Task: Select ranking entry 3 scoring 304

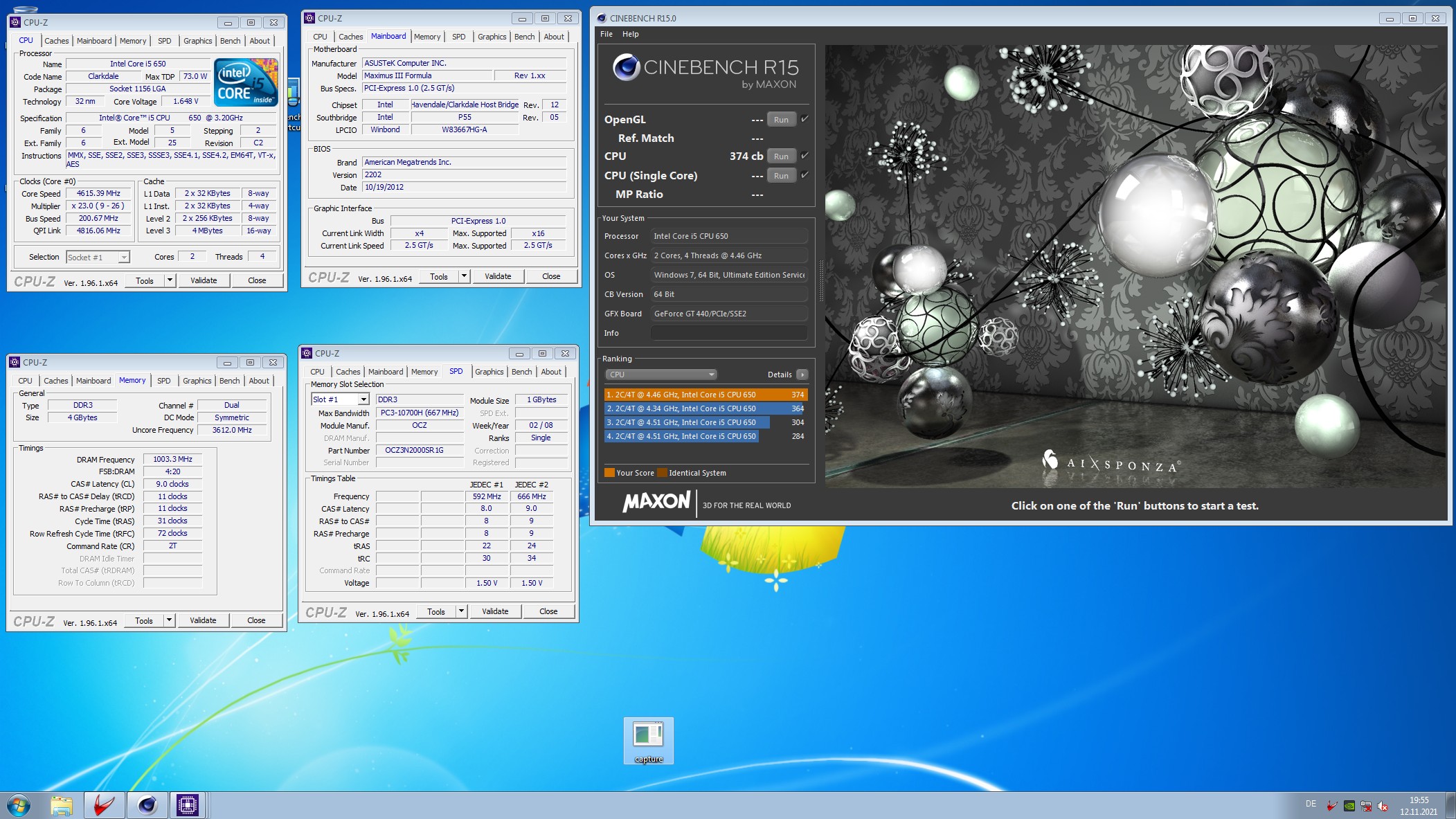Action: pos(705,422)
